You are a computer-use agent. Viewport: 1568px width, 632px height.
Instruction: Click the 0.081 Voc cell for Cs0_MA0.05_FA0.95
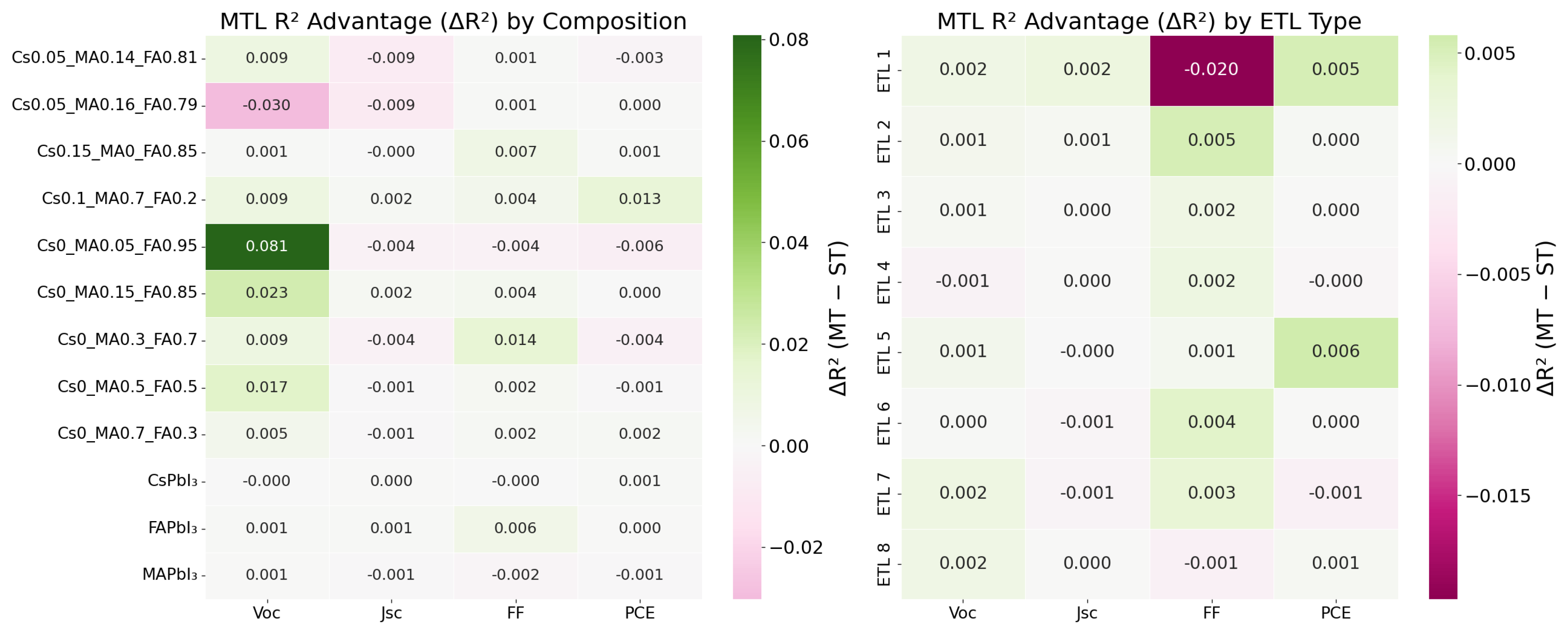tap(267, 246)
